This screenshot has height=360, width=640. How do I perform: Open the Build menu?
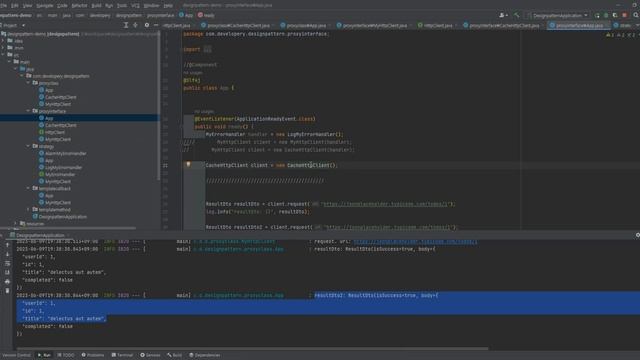coord(96,6)
